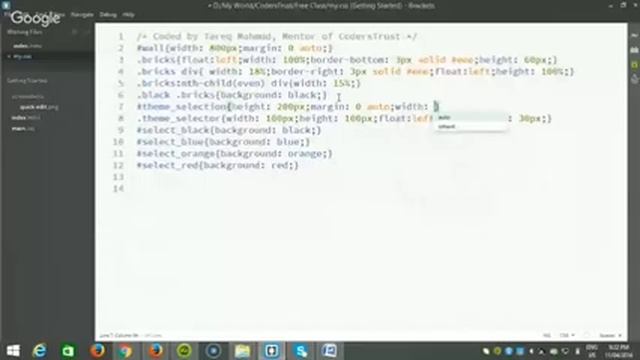Open the Getting Started project dropdown
Screen dimensions: 640x360
click(x=27, y=81)
